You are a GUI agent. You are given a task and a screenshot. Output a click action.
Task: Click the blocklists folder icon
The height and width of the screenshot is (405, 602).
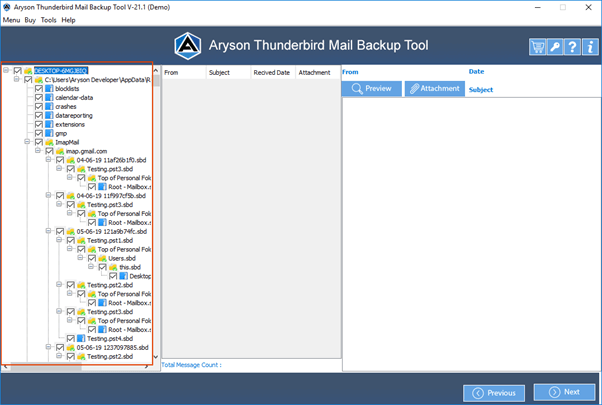pyautogui.click(x=49, y=89)
